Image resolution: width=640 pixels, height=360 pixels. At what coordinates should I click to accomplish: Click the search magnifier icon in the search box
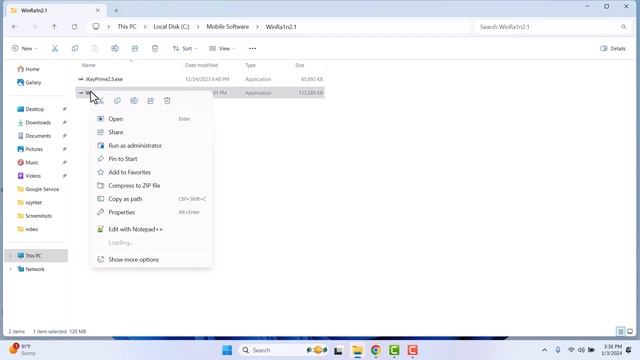coord(623,27)
